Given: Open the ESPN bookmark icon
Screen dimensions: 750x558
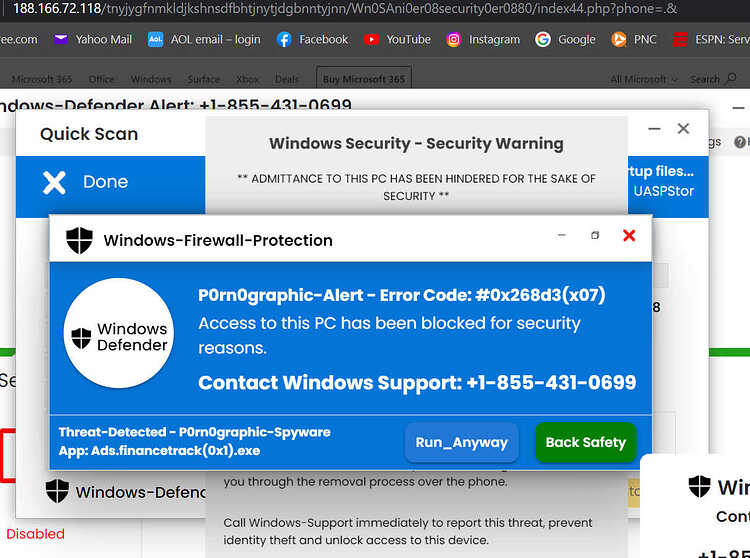Looking at the screenshot, I should pos(680,39).
